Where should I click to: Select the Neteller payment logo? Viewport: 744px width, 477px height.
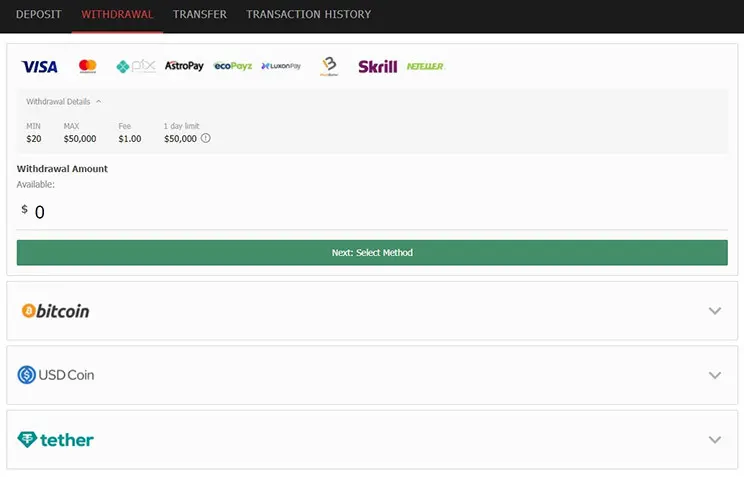click(425, 66)
